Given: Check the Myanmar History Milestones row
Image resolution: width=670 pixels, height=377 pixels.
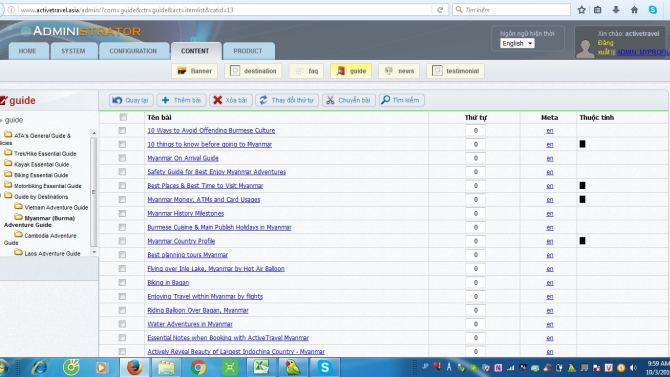Looking at the screenshot, I should point(122,213).
